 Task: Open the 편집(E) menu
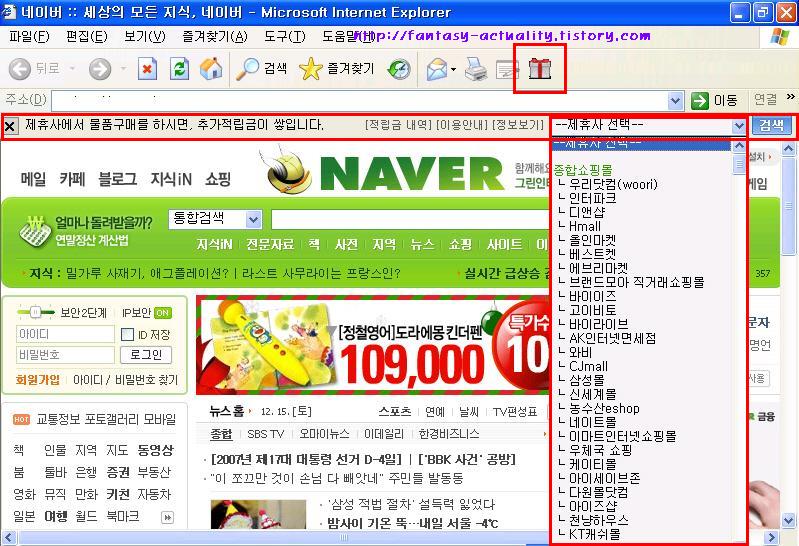point(87,37)
